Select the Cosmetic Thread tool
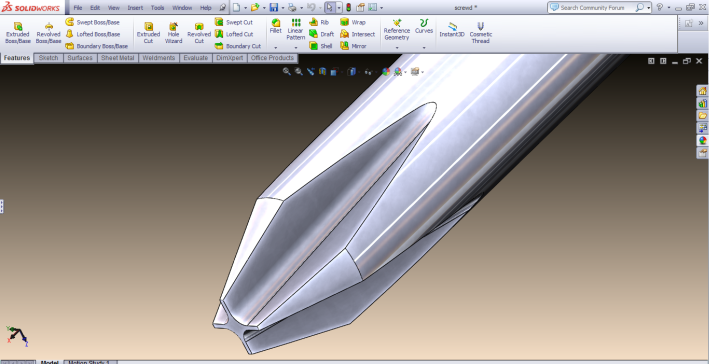This screenshot has height=364, width=718. (x=480, y=33)
